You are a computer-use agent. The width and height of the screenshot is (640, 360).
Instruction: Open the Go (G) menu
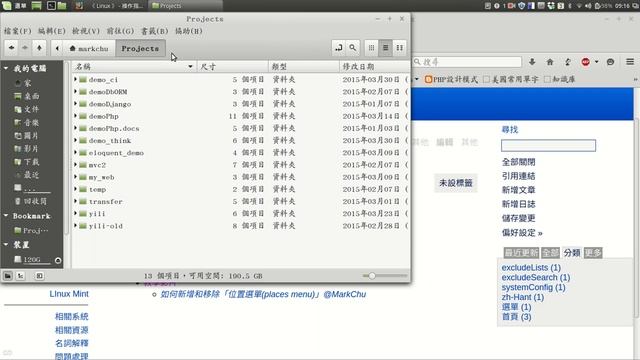tap(120, 31)
